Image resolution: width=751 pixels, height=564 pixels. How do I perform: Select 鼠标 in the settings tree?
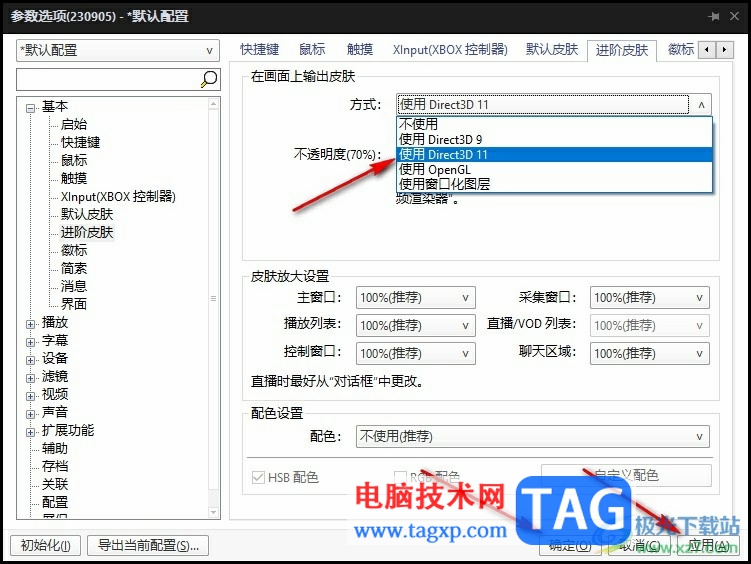(x=74, y=160)
